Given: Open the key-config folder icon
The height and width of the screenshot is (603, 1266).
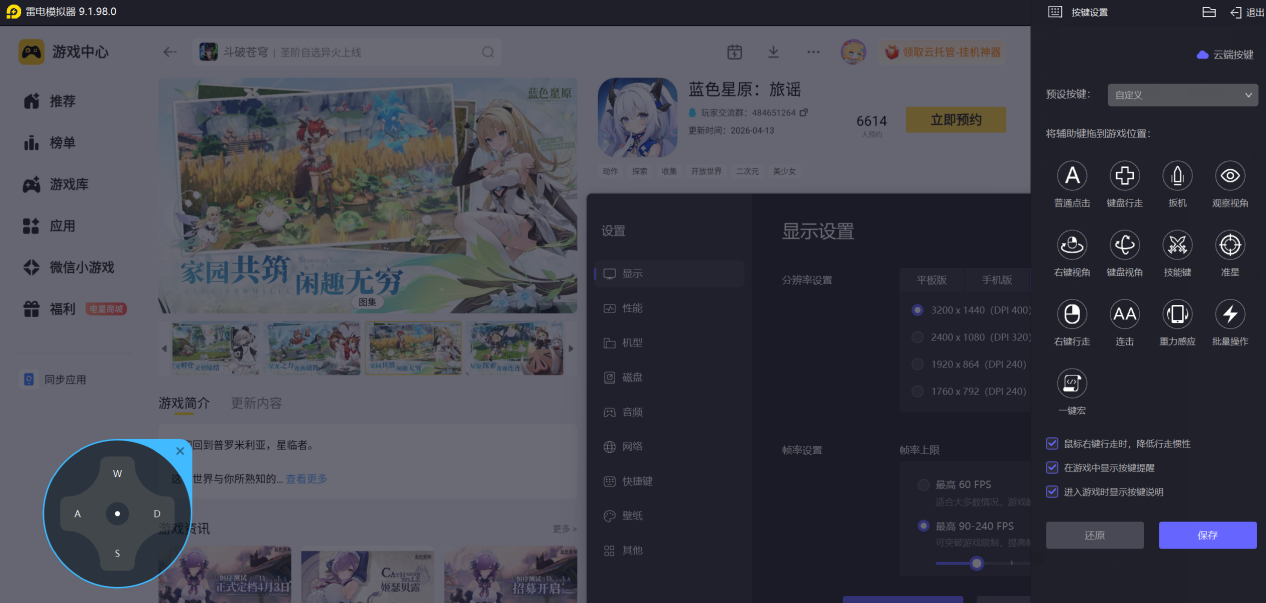Looking at the screenshot, I should click(x=1208, y=12).
